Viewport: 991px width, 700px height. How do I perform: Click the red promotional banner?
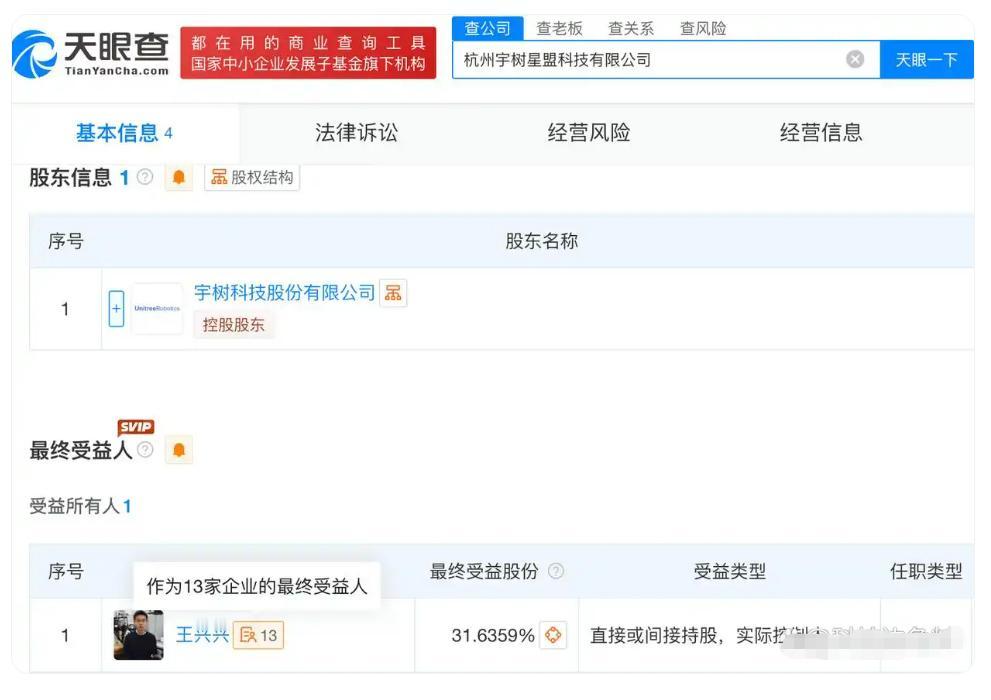(x=308, y=53)
